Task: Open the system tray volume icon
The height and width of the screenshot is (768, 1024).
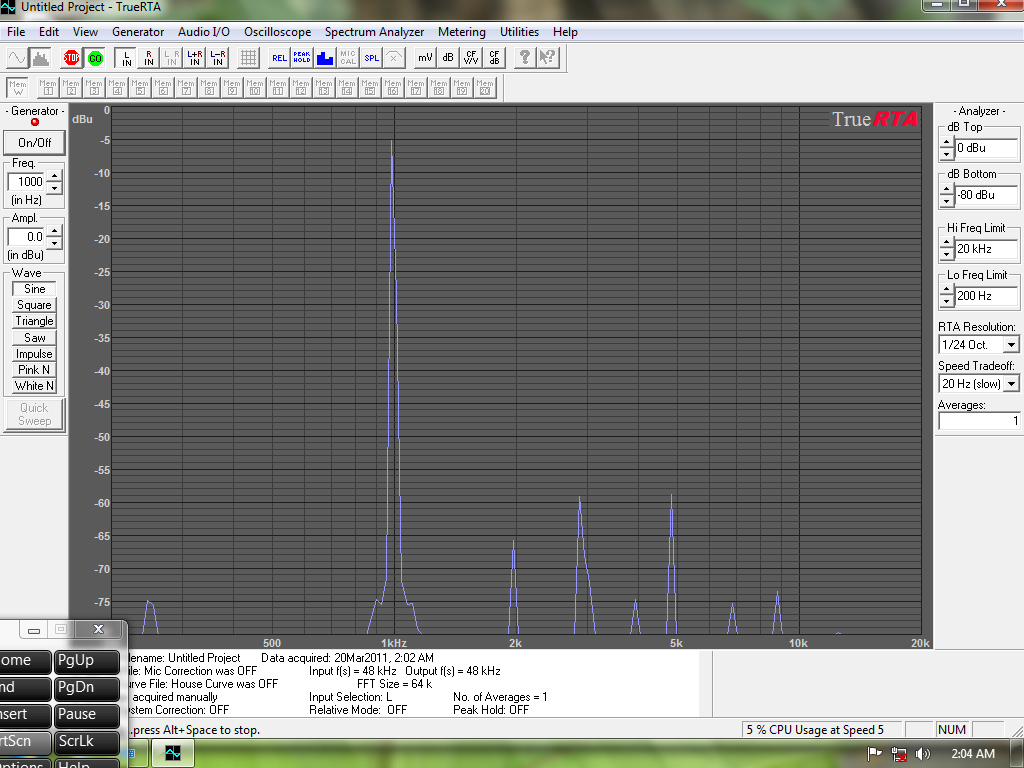Action: [923, 754]
